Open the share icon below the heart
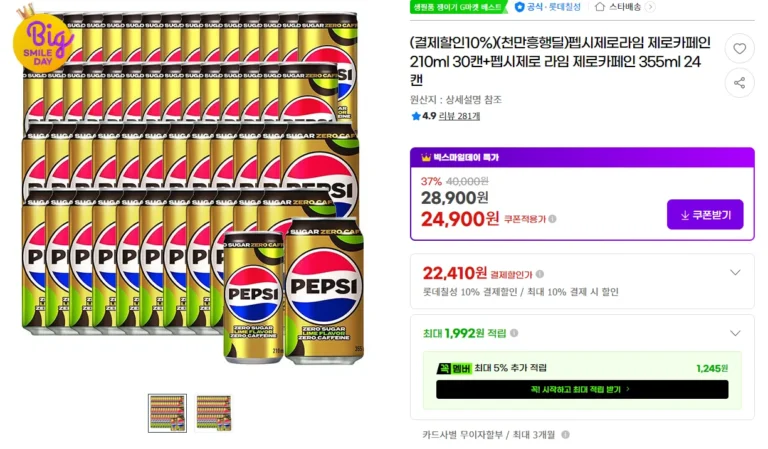 739,83
